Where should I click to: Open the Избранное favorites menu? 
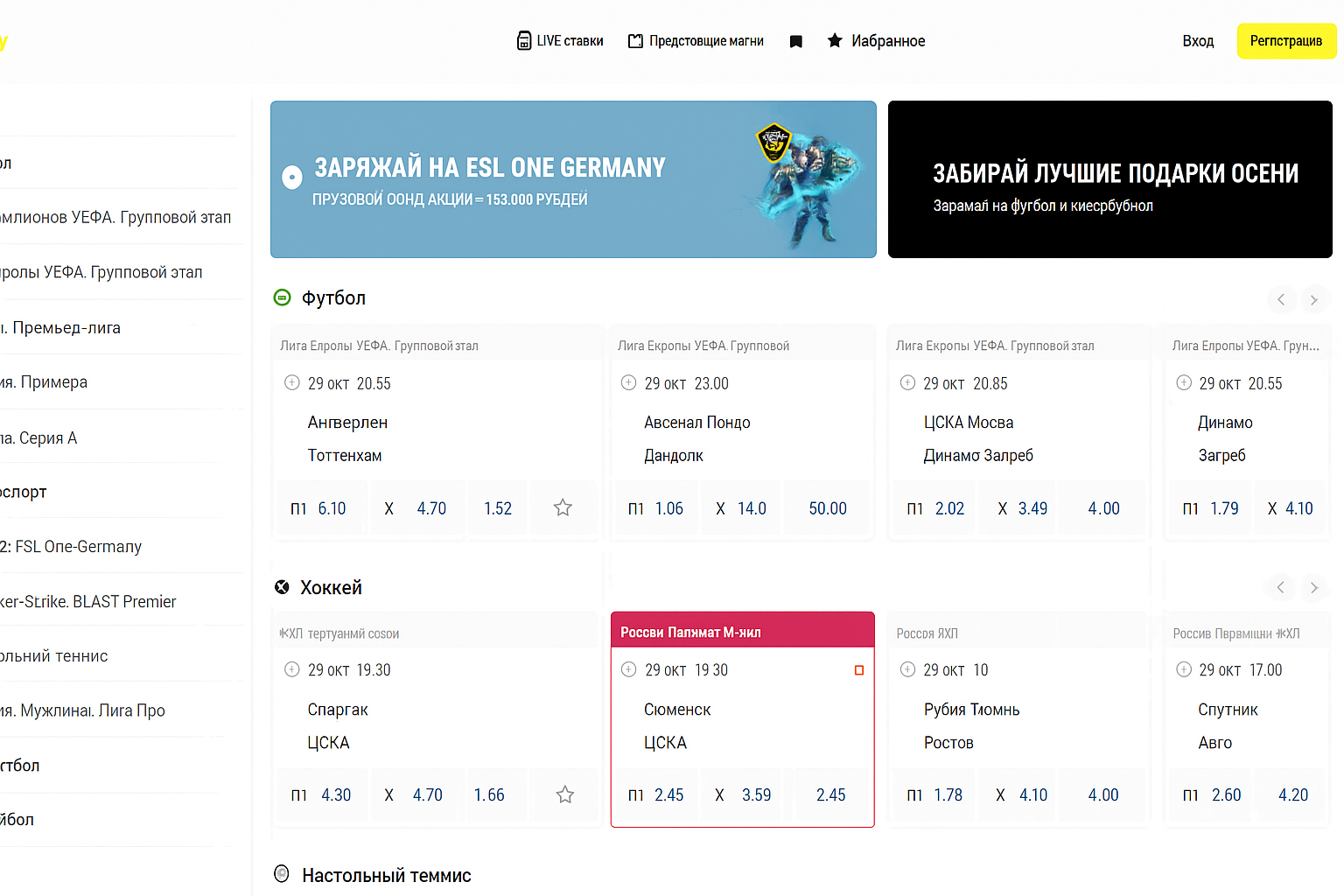point(876,41)
